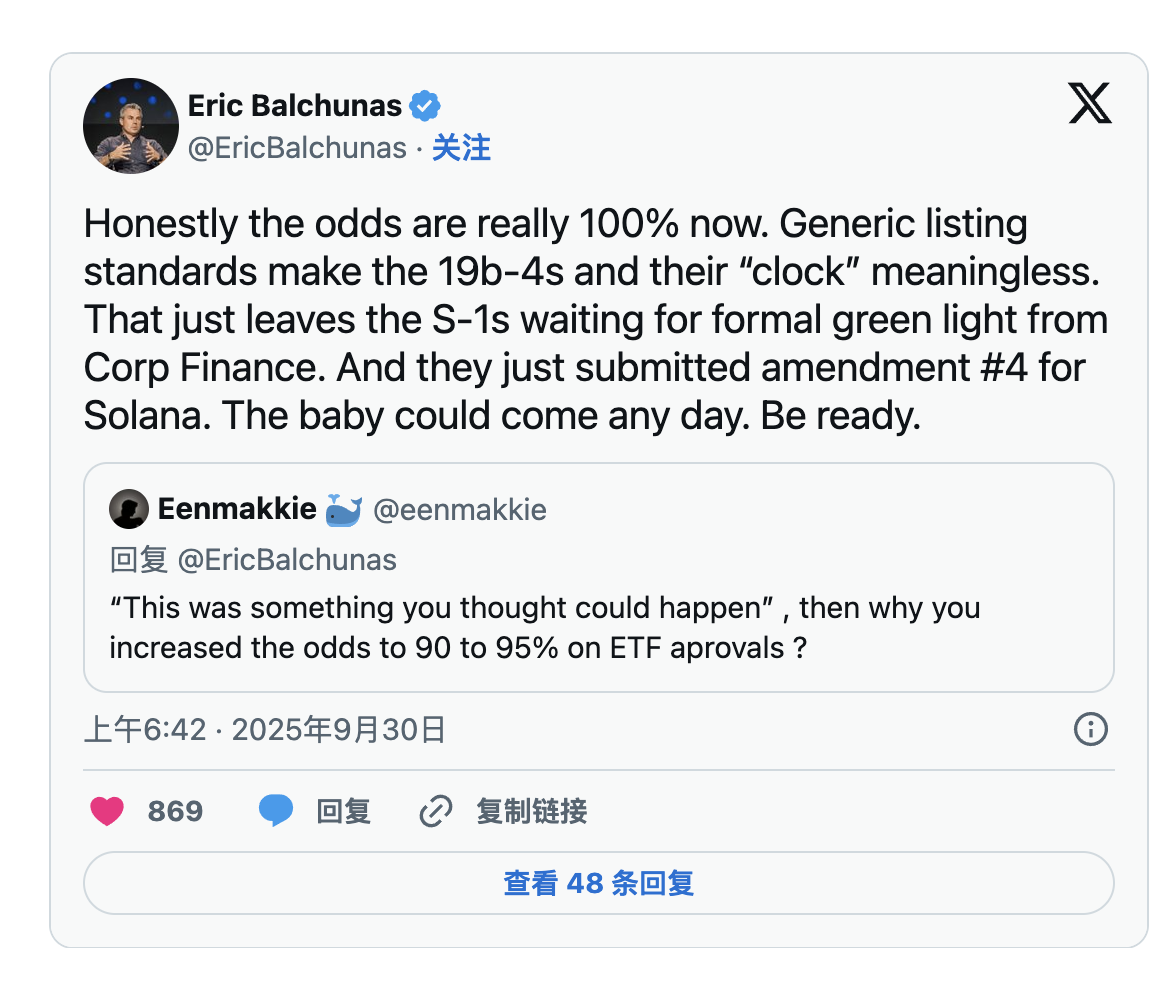Image resolution: width=1162 pixels, height=982 pixels.
Task: Click the blue verified badge
Action: [x=424, y=105]
